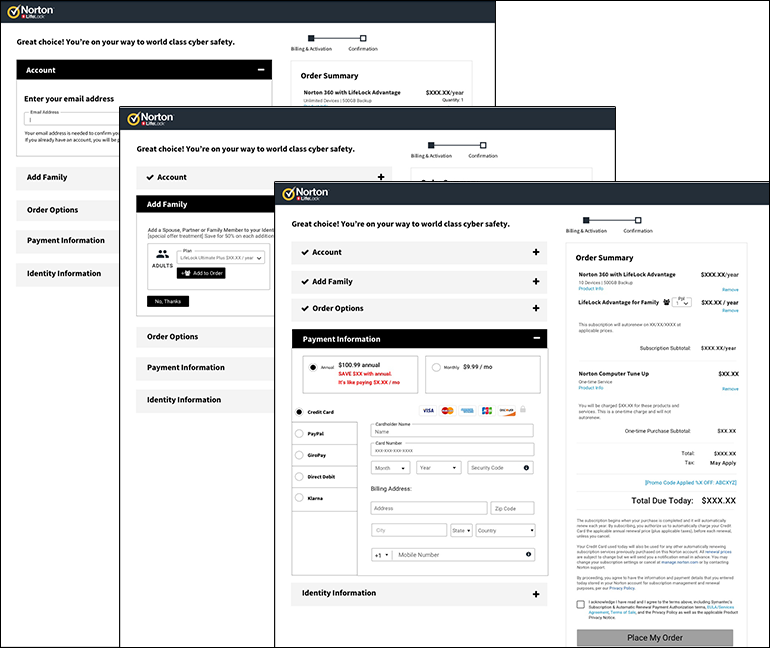Image resolution: width=770 pixels, height=648 pixels.
Task: Click the secure padlock icon beside card logos
Action: [x=523, y=409]
